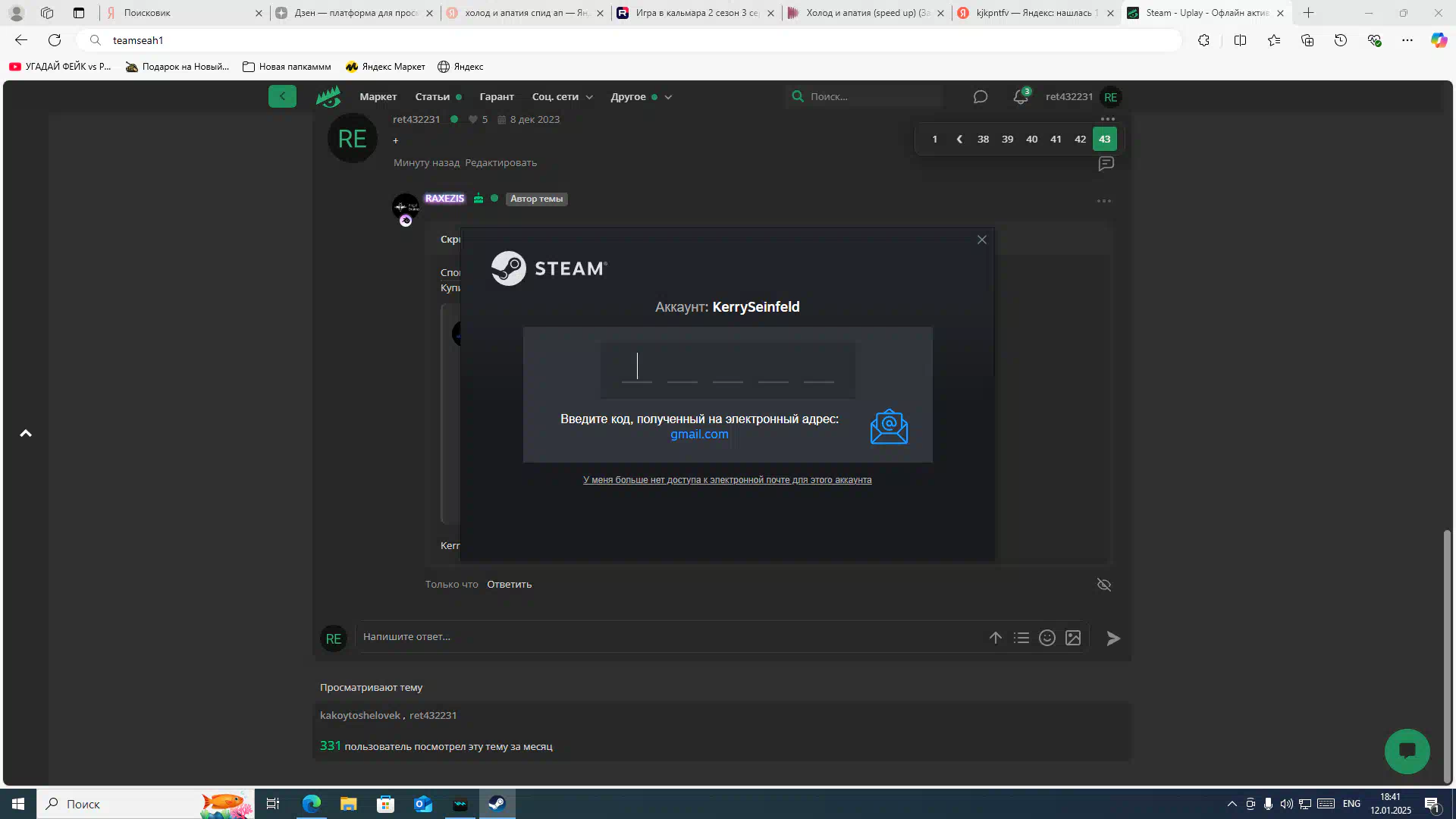Open Copilot icon in browser toolbar
Image resolution: width=1456 pixels, height=819 pixels.
pyautogui.click(x=1439, y=40)
